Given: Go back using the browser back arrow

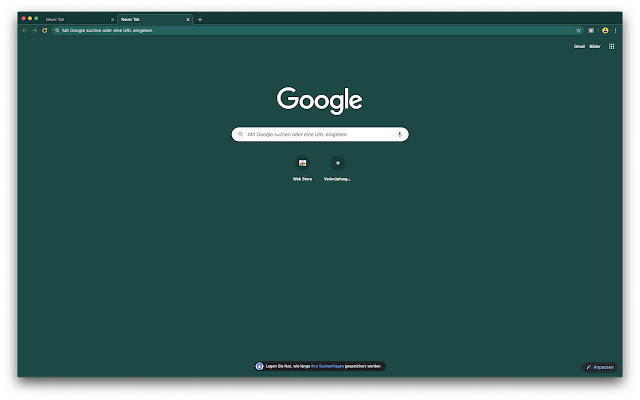Looking at the screenshot, I should (x=24, y=31).
